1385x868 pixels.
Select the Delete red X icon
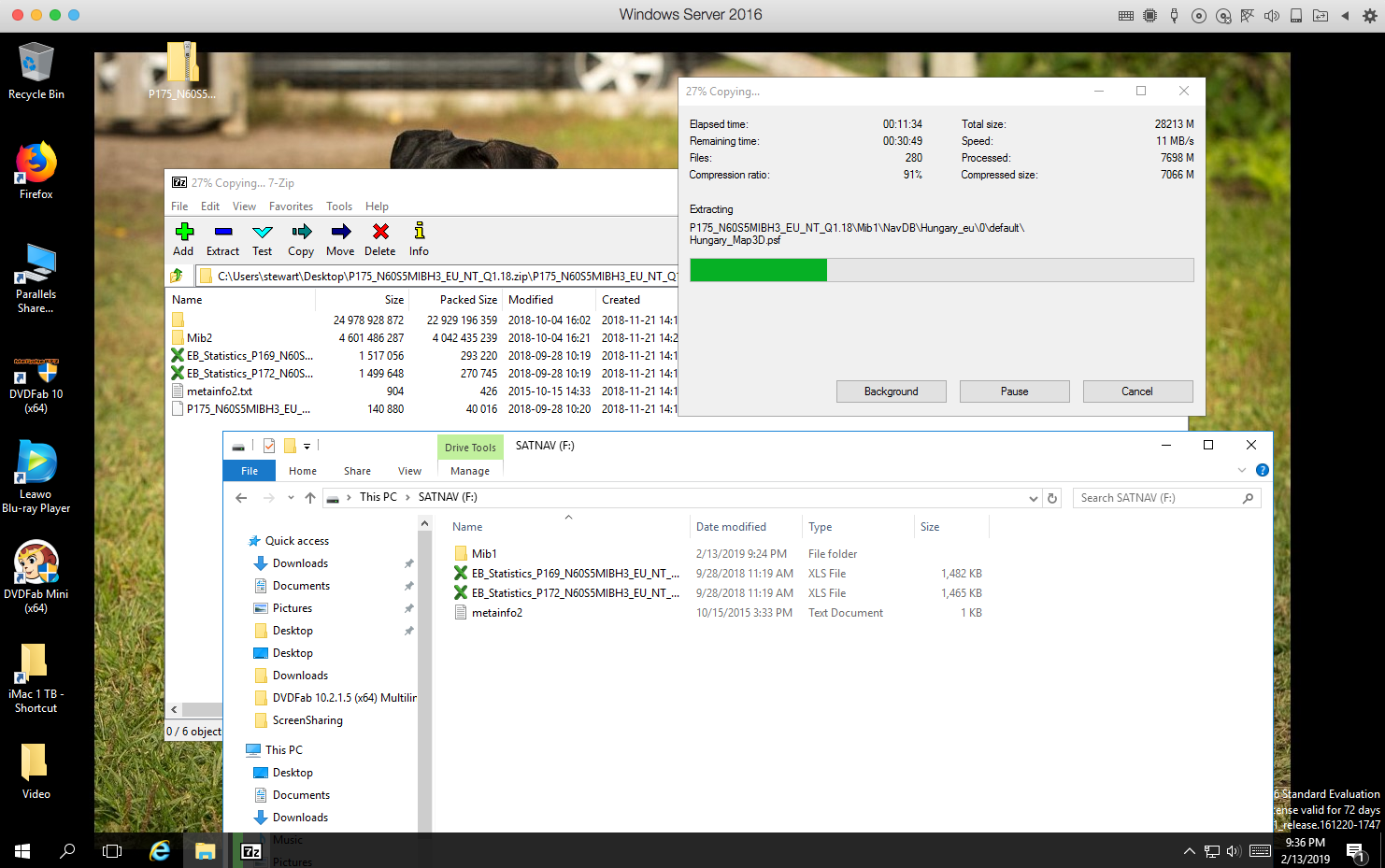click(380, 238)
